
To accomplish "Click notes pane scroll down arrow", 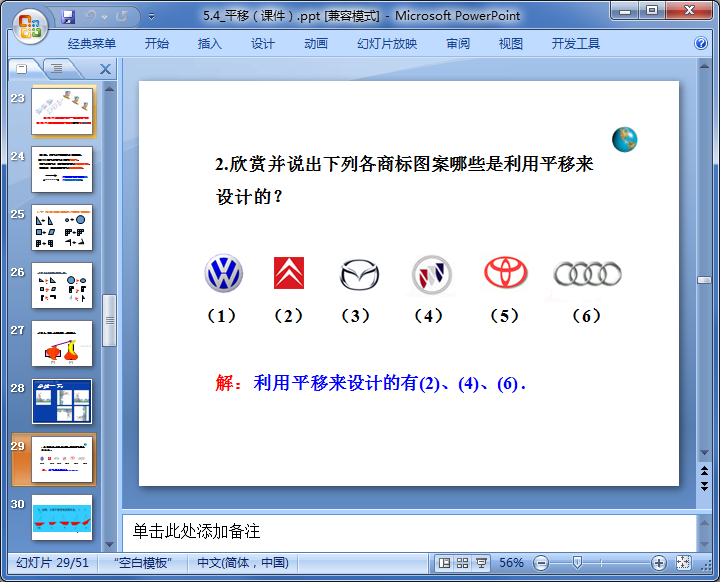I will [704, 545].
